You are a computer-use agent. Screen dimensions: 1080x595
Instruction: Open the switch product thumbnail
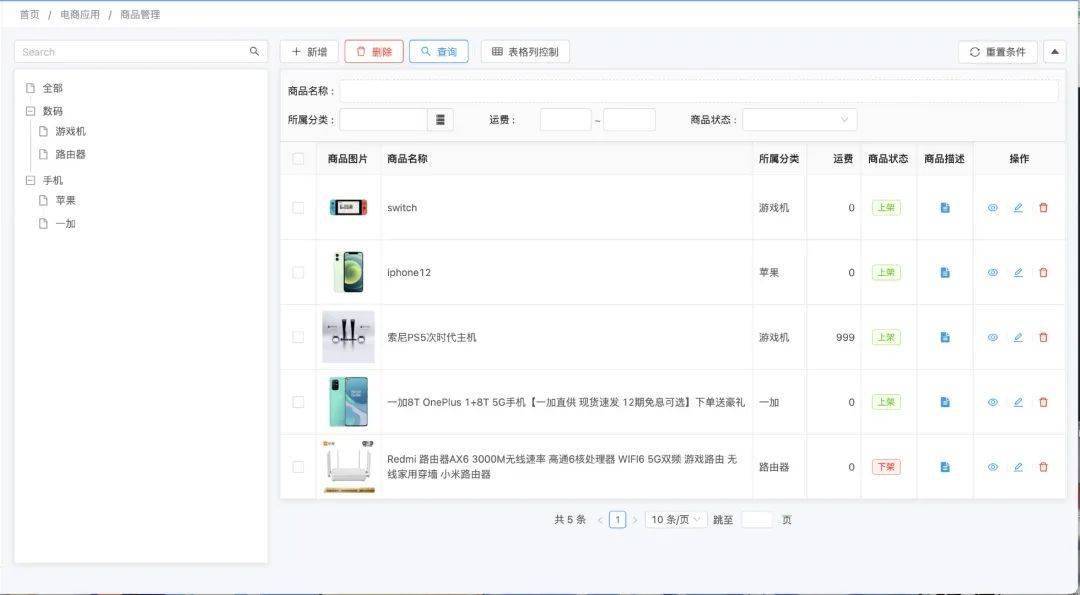pos(349,207)
